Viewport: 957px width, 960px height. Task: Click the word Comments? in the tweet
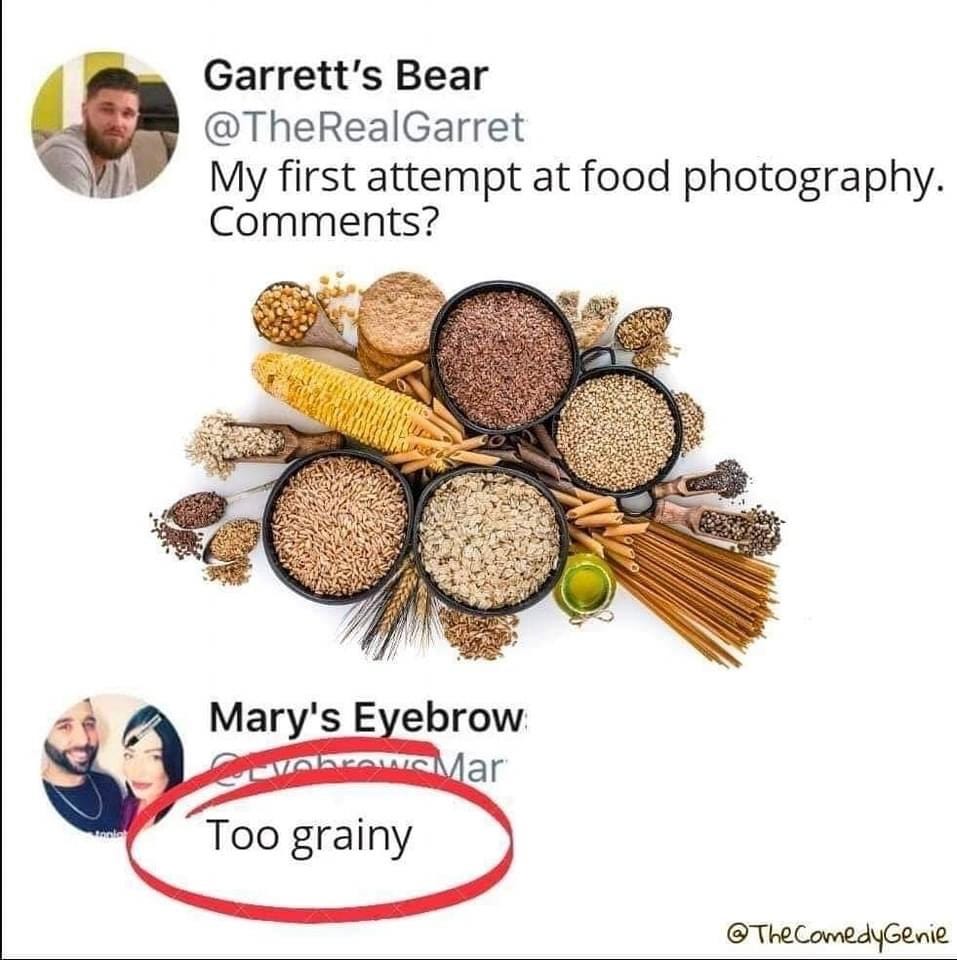[x=324, y=222]
